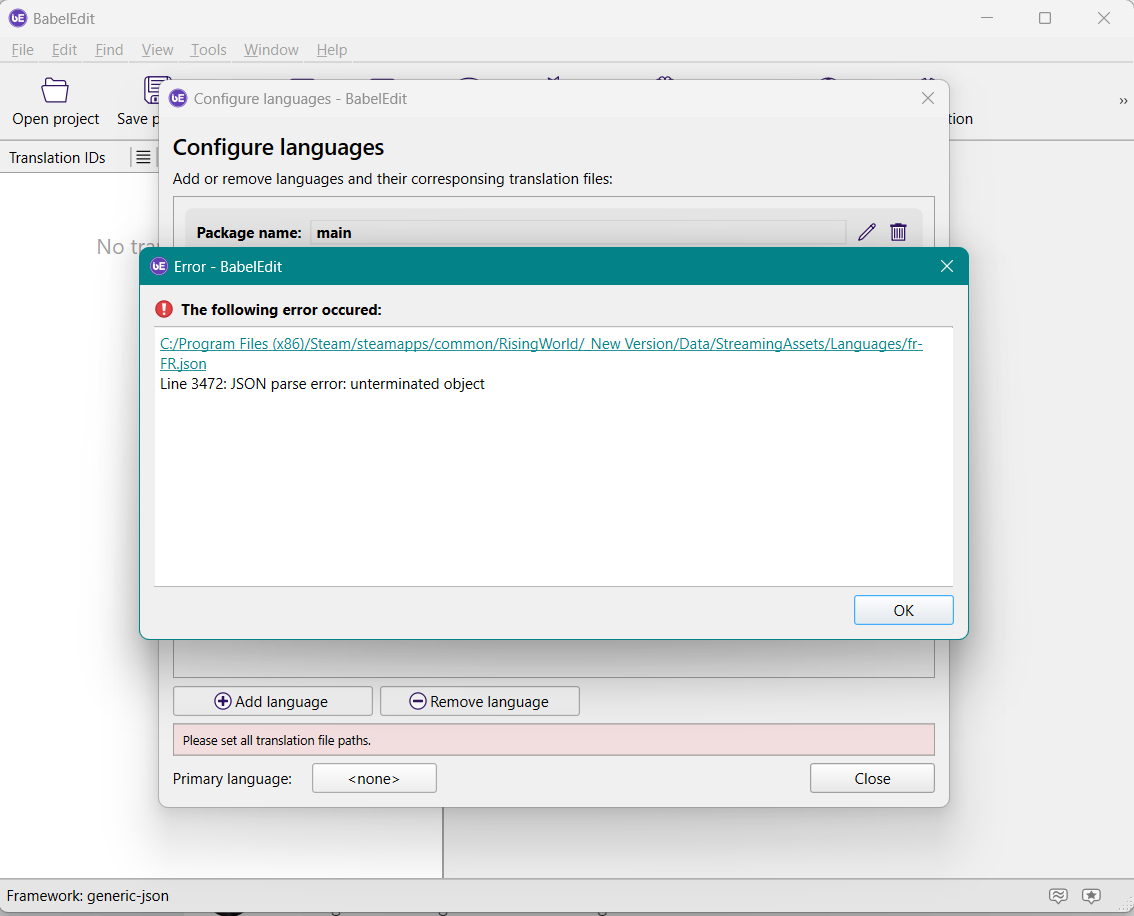Click the Add language button
Image resolution: width=1134 pixels, height=916 pixels.
coord(272,701)
